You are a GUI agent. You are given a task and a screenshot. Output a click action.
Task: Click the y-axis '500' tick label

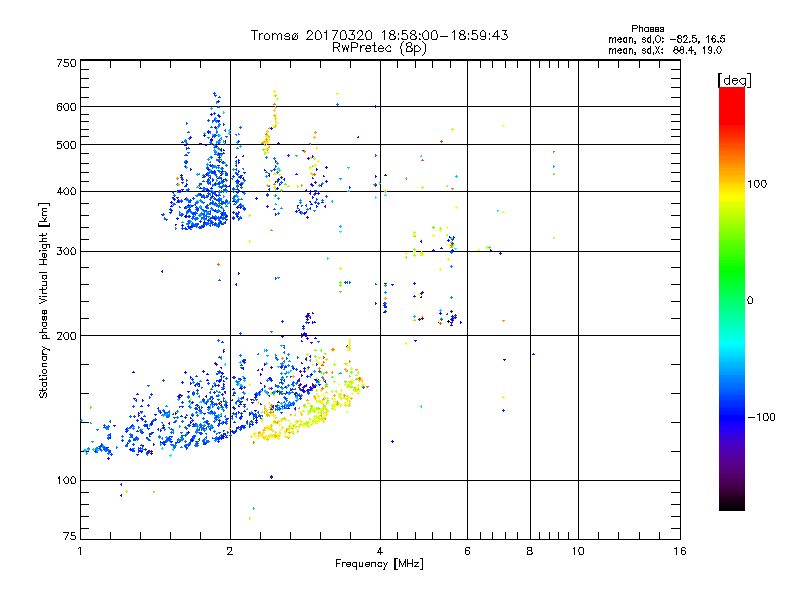(x=66, y=145)
